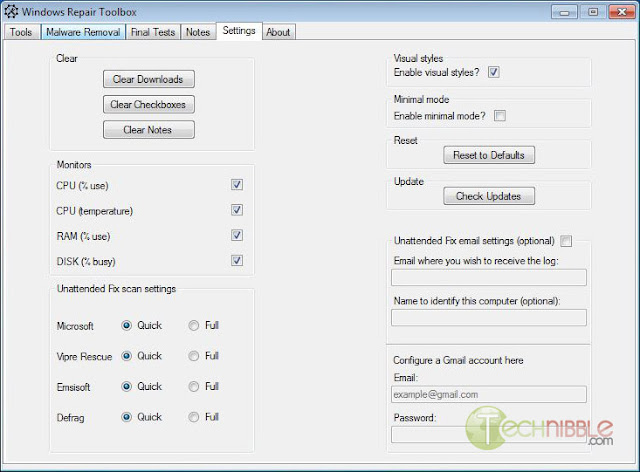The height and width of the screenshot is (472, 640).
Task: Uncheck CPU (% use) monitor checkbox
Action: coord(237,185)
